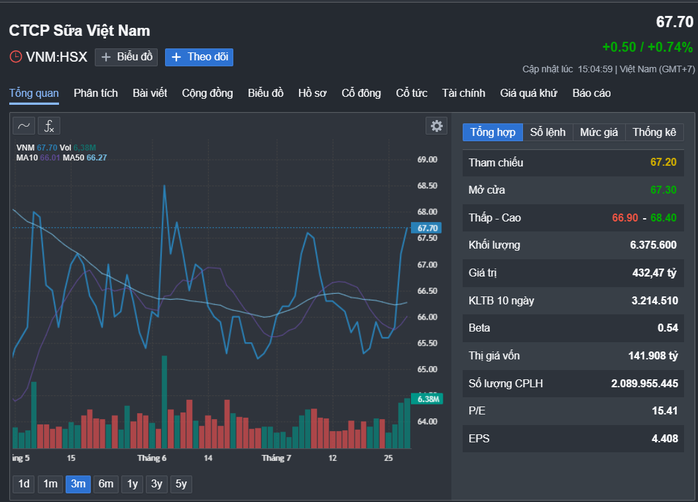Select the Cổ tức tab
Viewport: 698px width, 502px height.
tap(411, 93)
